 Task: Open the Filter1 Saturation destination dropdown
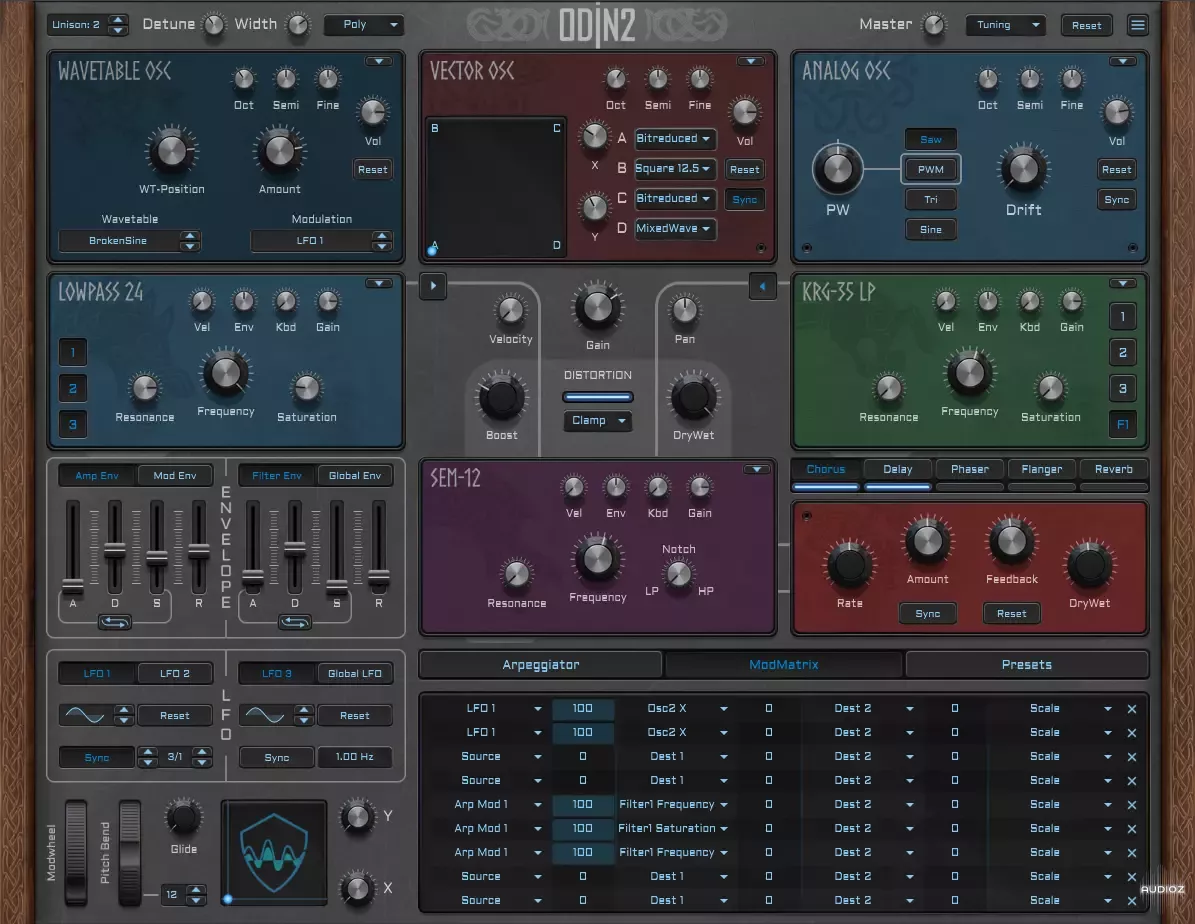(x=672, y=829)
